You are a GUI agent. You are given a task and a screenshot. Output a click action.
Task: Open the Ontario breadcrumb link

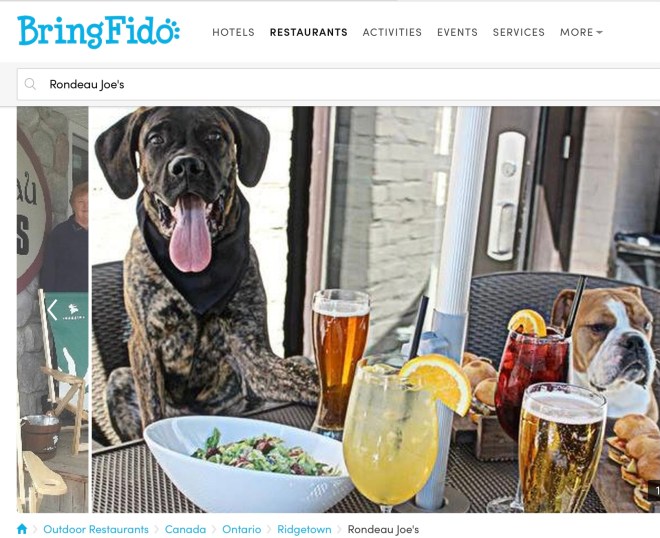pyautogui.click(x=242, y=529)
